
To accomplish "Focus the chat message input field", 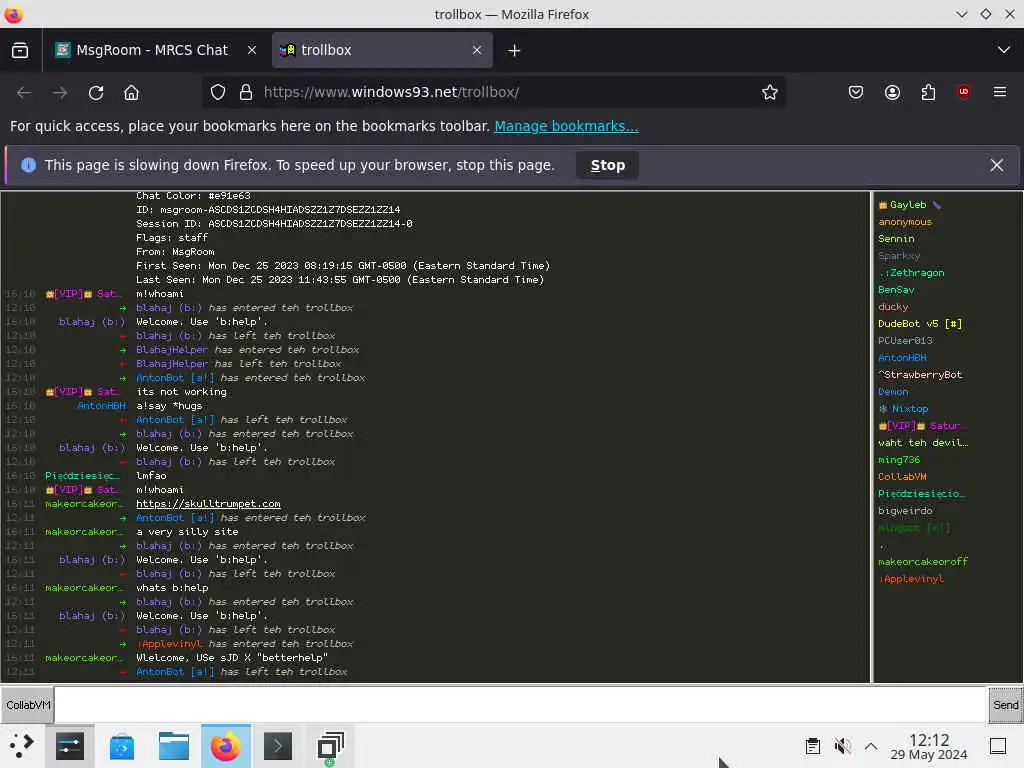I will [x=520, y=705].
